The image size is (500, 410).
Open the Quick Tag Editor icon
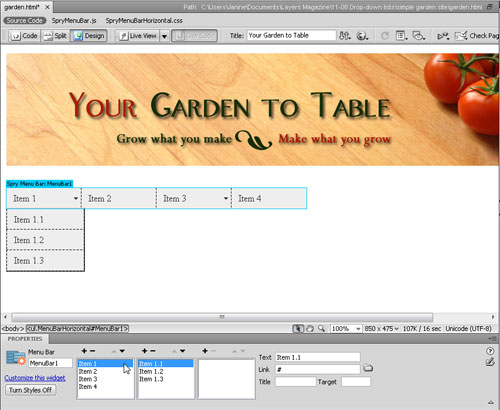490,362
